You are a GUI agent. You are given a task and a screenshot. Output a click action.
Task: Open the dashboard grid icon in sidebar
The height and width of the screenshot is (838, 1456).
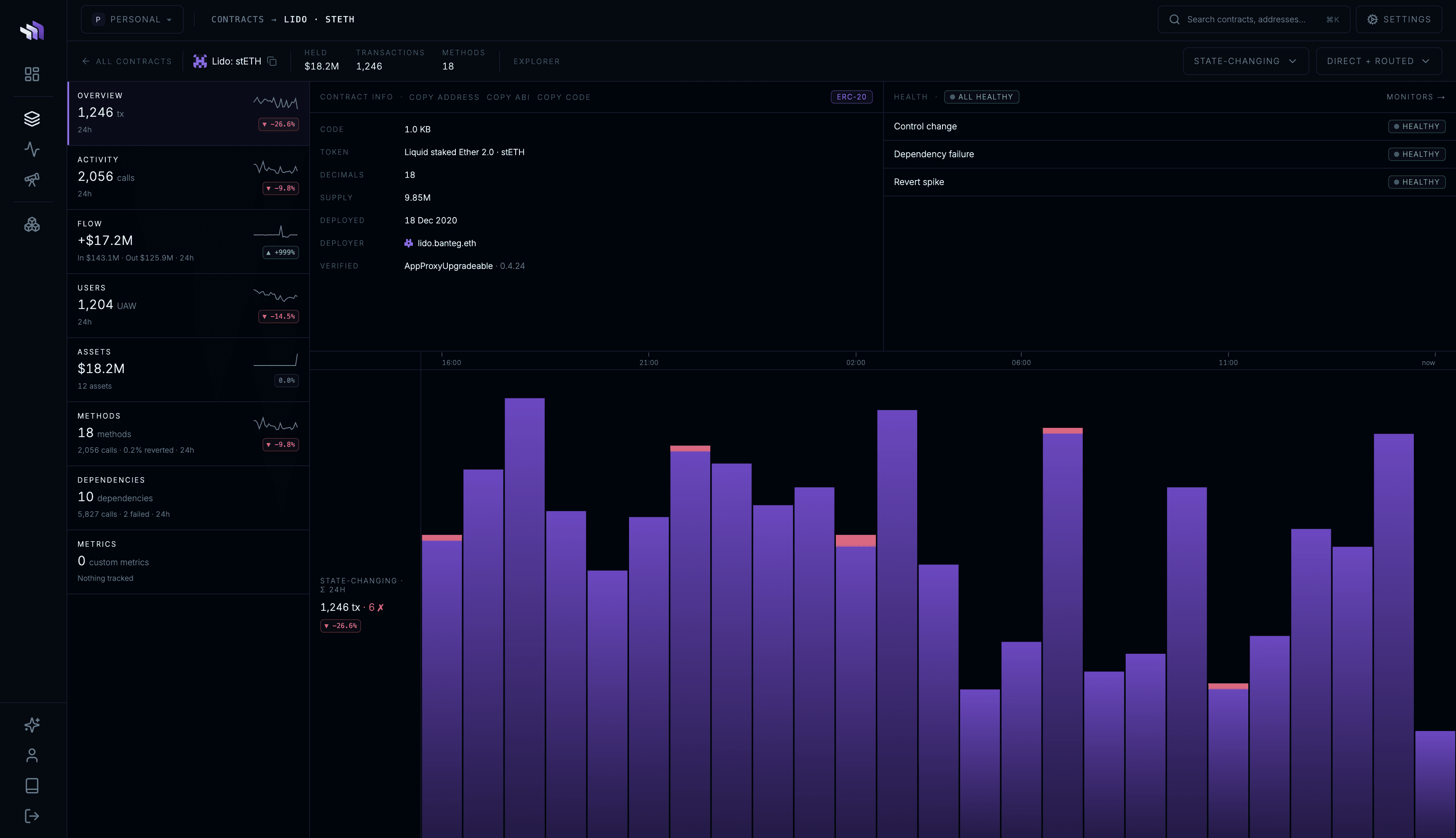pos(32,74)
